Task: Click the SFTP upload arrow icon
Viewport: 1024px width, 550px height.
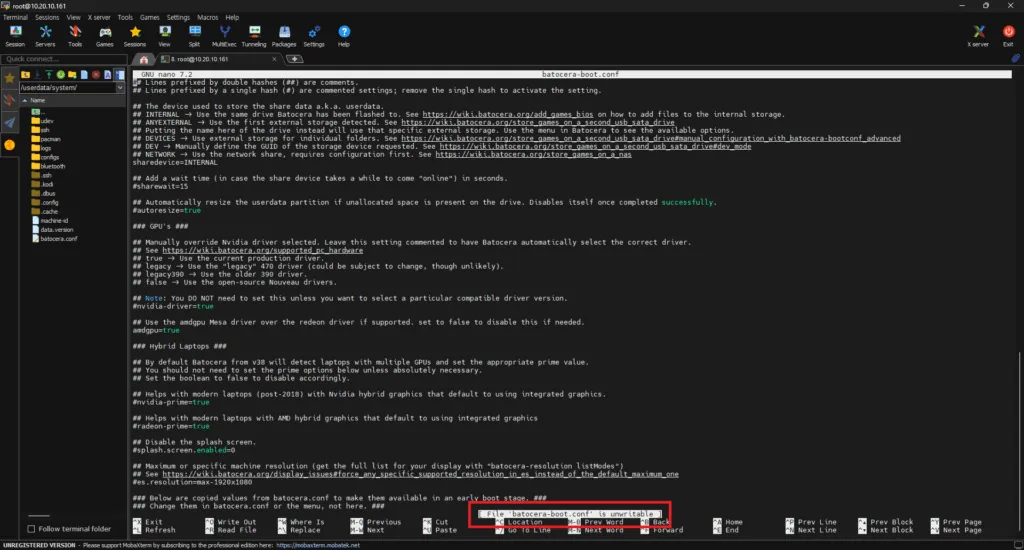Action: coord(48,74)
